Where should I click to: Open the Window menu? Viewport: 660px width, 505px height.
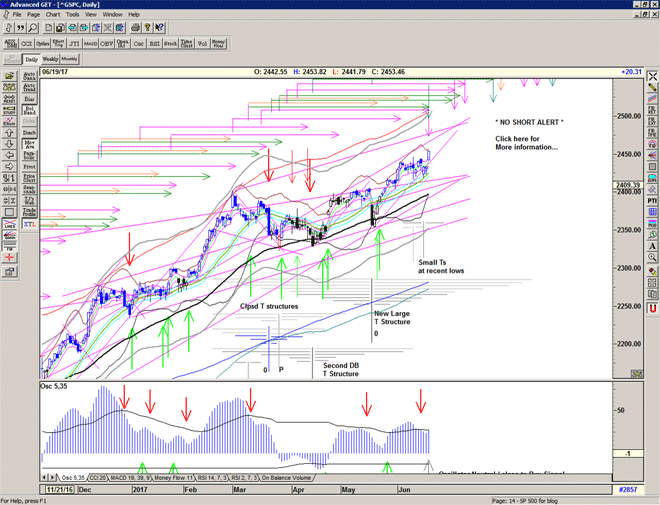pos(112,15)
